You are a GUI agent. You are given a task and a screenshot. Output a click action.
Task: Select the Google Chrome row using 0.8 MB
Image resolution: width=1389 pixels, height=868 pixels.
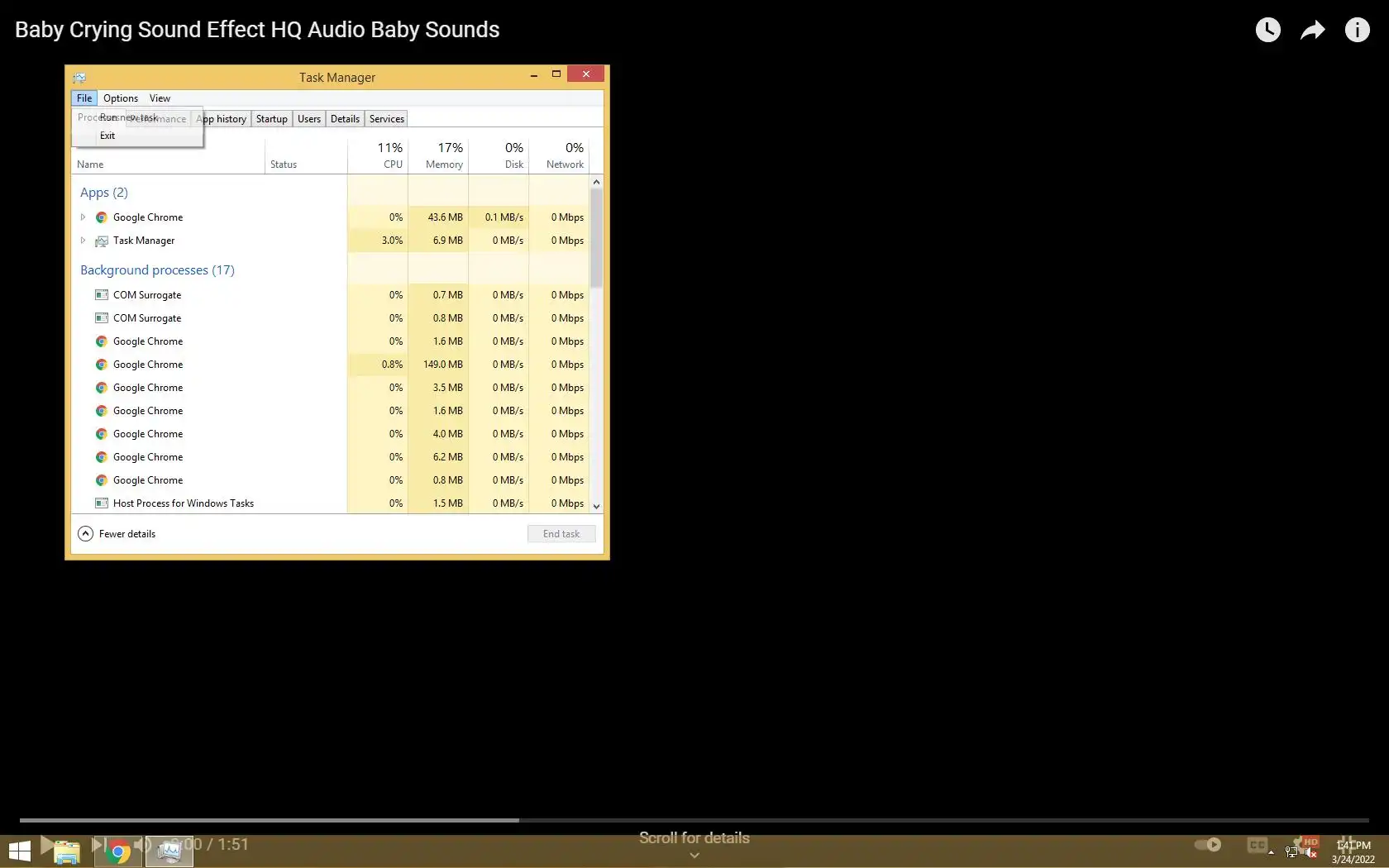[331, 480]
